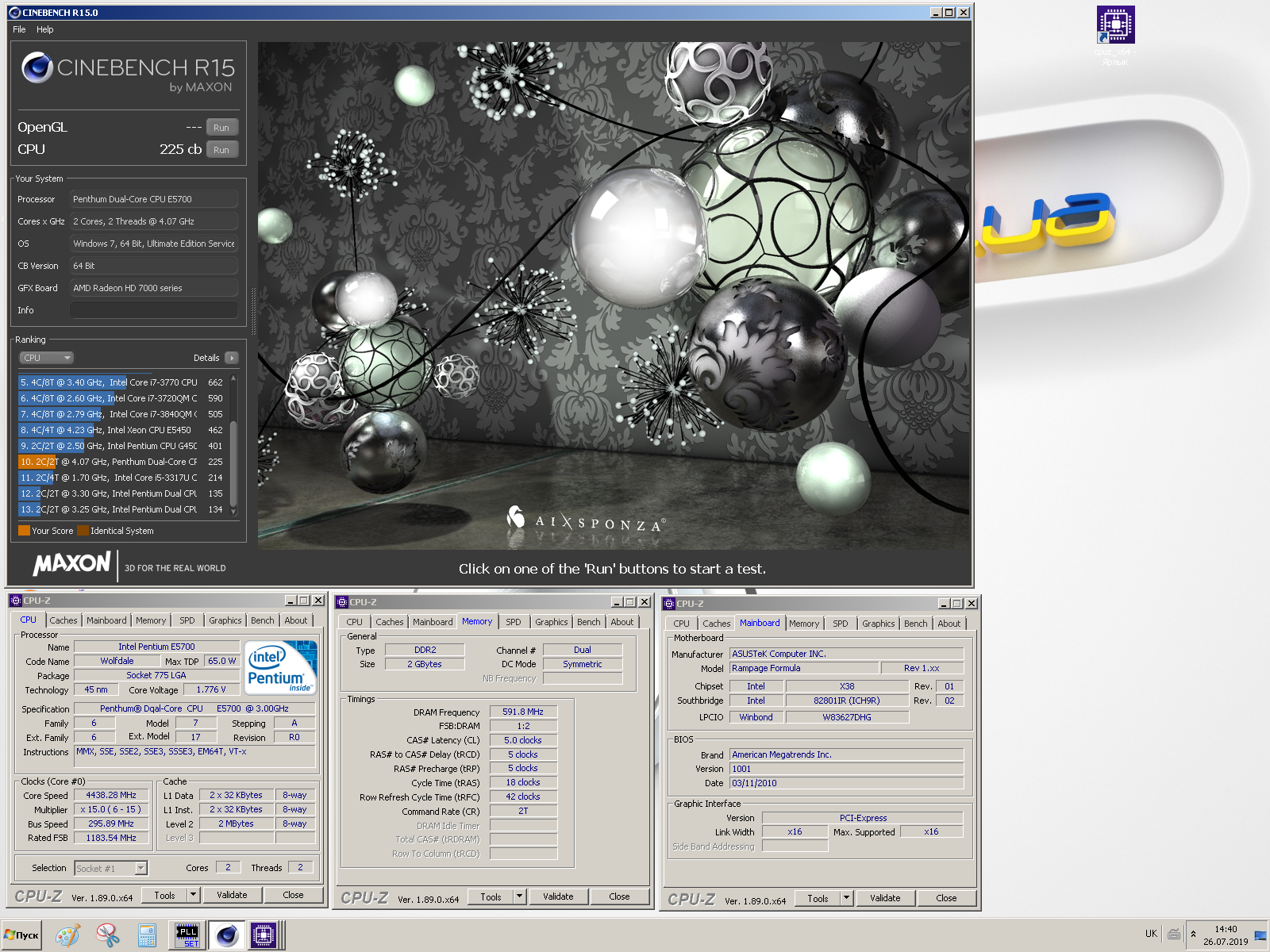Open the Tools dropdown arrow in the CPU-Z CPU window
The height and width of the screenshot is (952, 1270).
192,895
